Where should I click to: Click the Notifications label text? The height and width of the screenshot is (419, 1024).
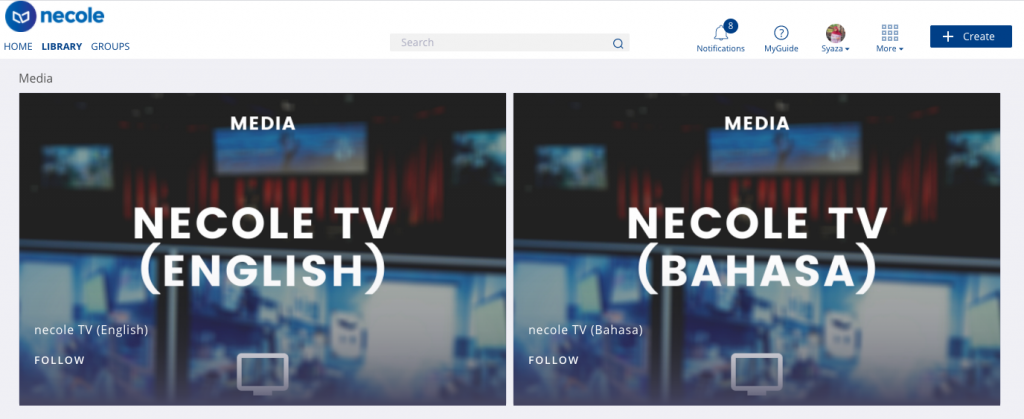(x=720, y=48)
